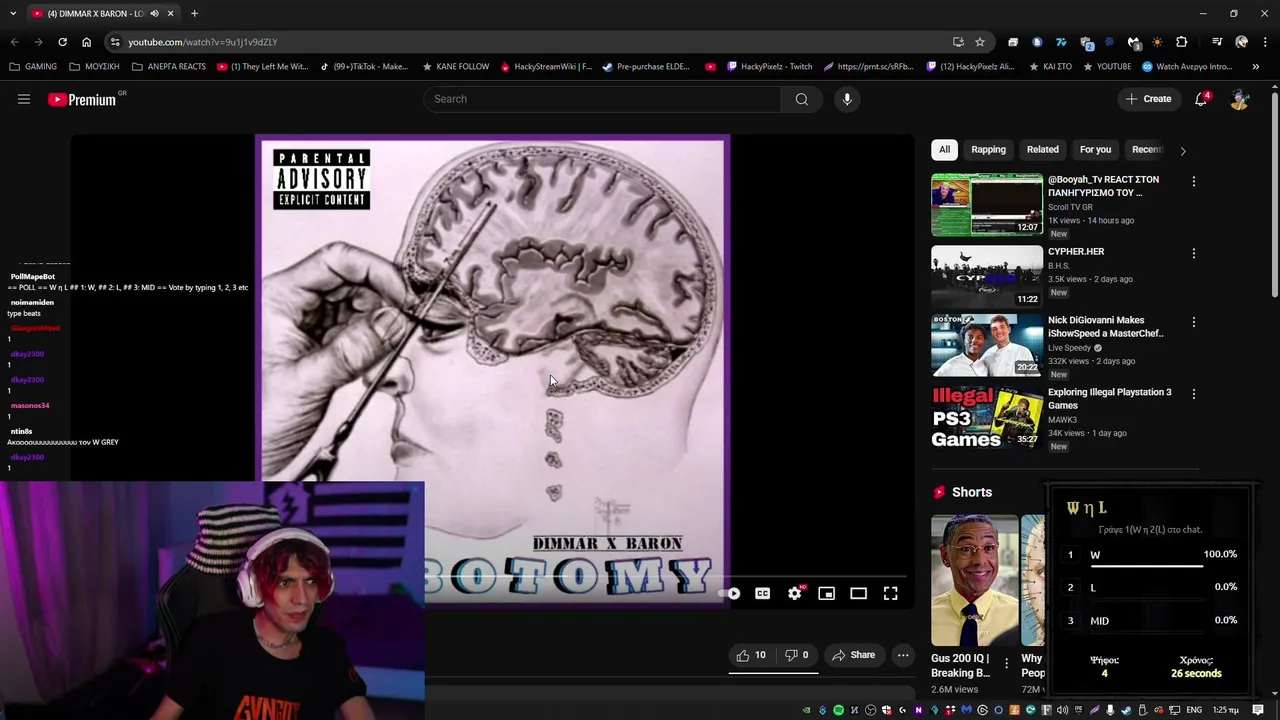Open Booyah_Tv React video thumbnail

(x=987, y=205)
